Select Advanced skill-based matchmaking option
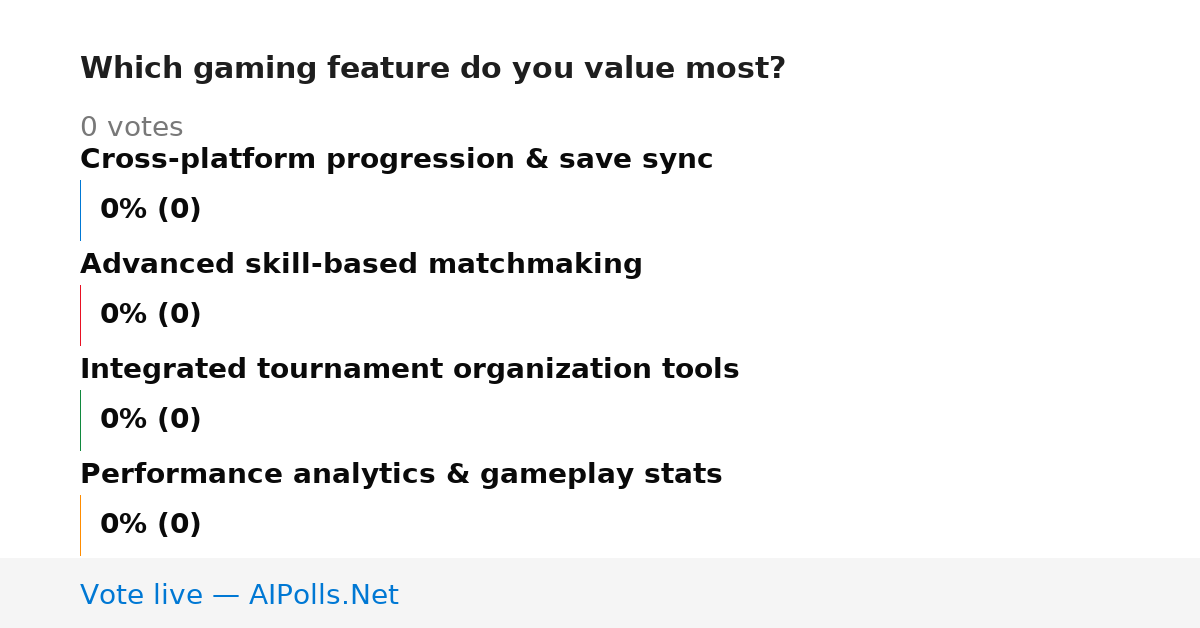The width and height of the screenshot is (1200, 628). pyautogui.click(x=361, y=265)
